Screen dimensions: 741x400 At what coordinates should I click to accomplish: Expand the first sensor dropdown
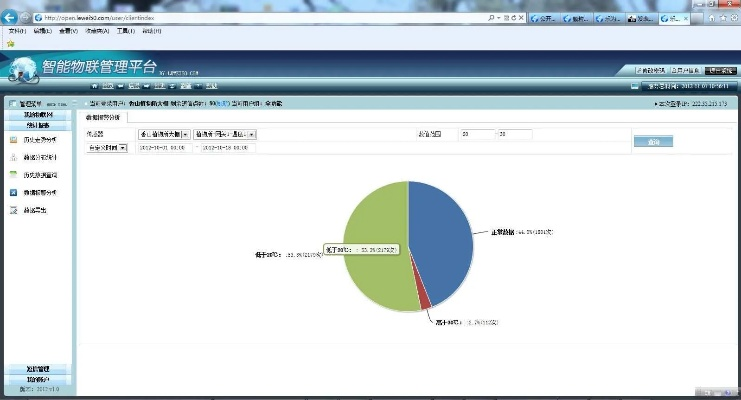(185, 134)
